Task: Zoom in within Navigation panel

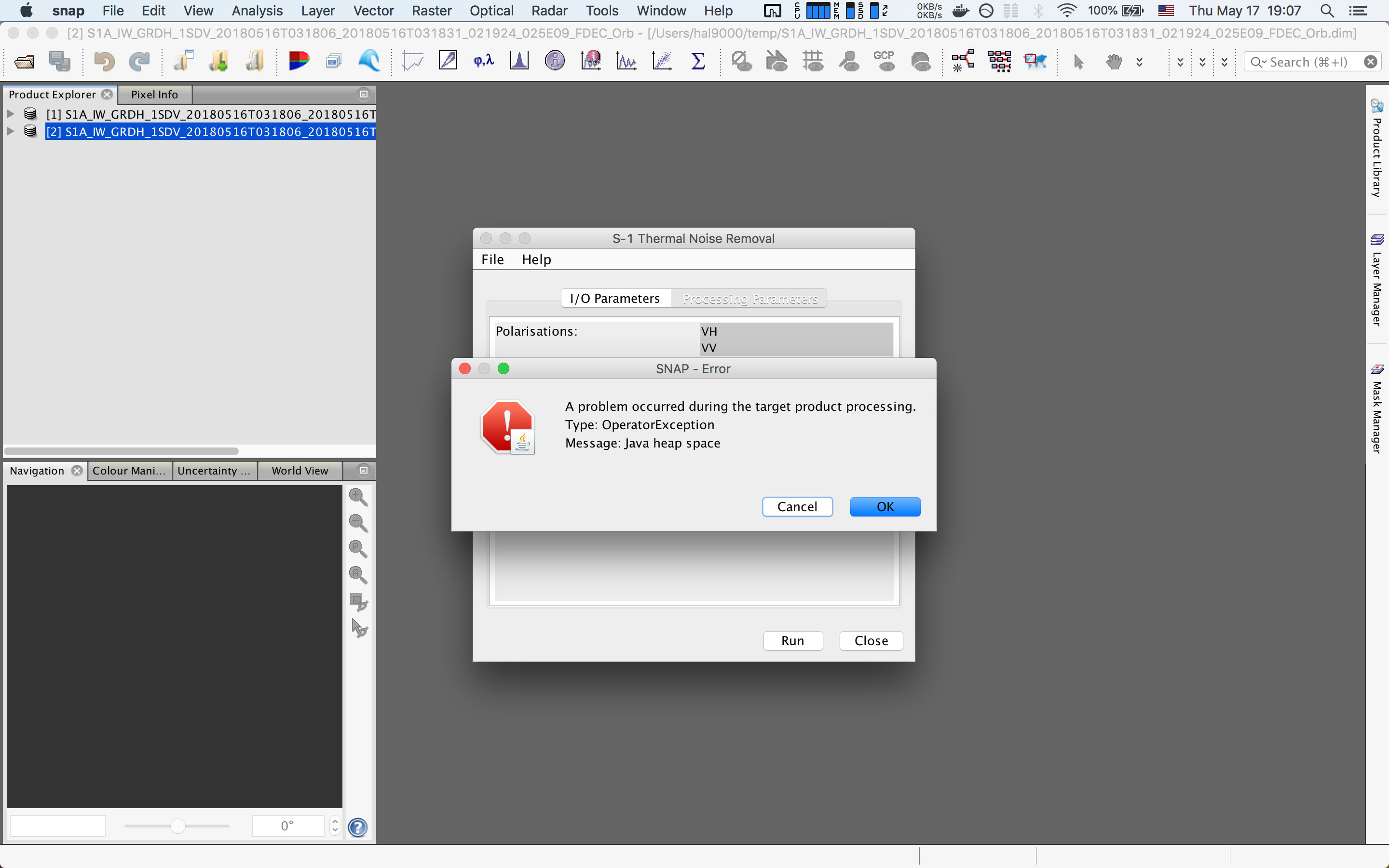Action: pyautogui.click(x=359, y=497)
